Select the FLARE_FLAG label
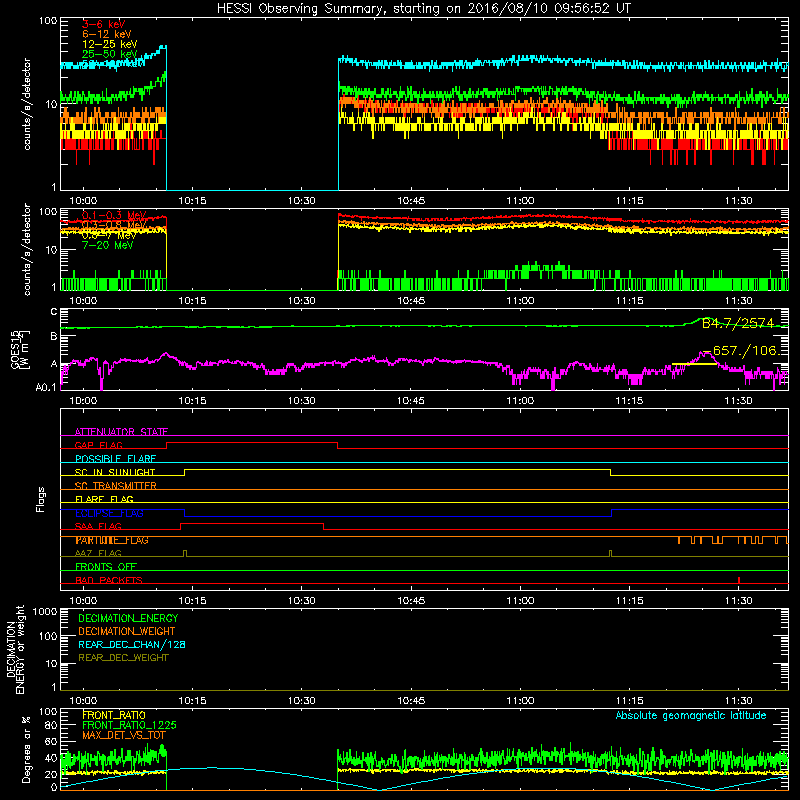Image resolution: width=800 pixels, height=800 pixels. point(104,499)
